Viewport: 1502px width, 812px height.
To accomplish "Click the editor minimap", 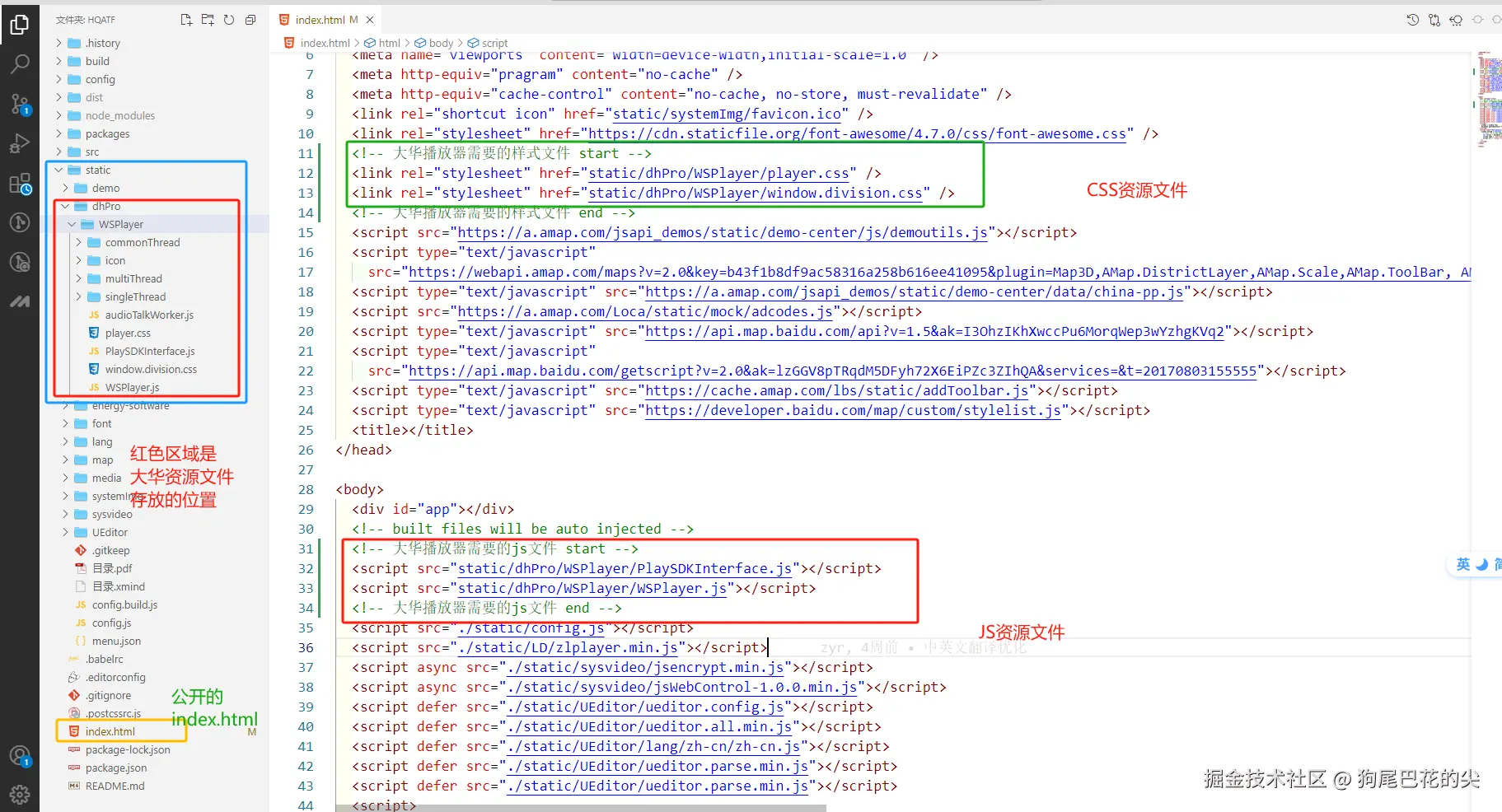I will point(1488,99).
